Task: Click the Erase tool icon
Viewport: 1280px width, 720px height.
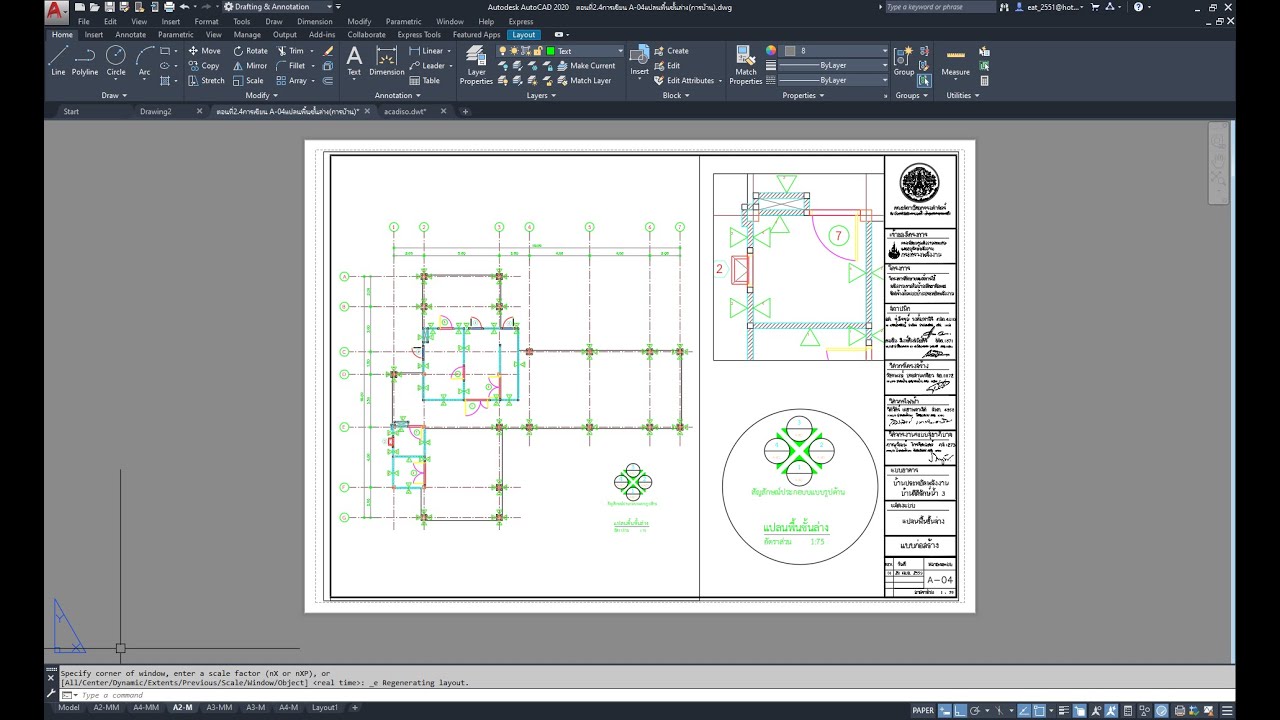Action: click(328, 51)
